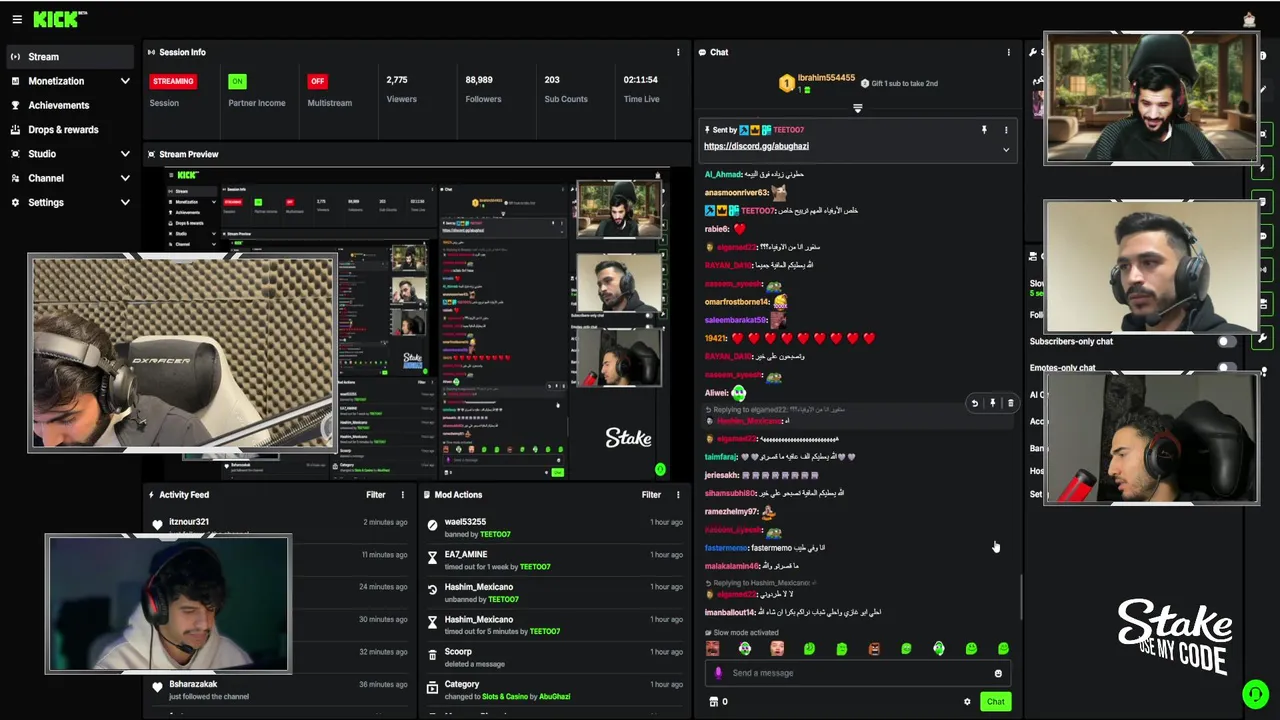The width and height of the screenshot is (1280, 720).
Task: Click the 02:11:54 Time Live value
Action: [640, 80]
